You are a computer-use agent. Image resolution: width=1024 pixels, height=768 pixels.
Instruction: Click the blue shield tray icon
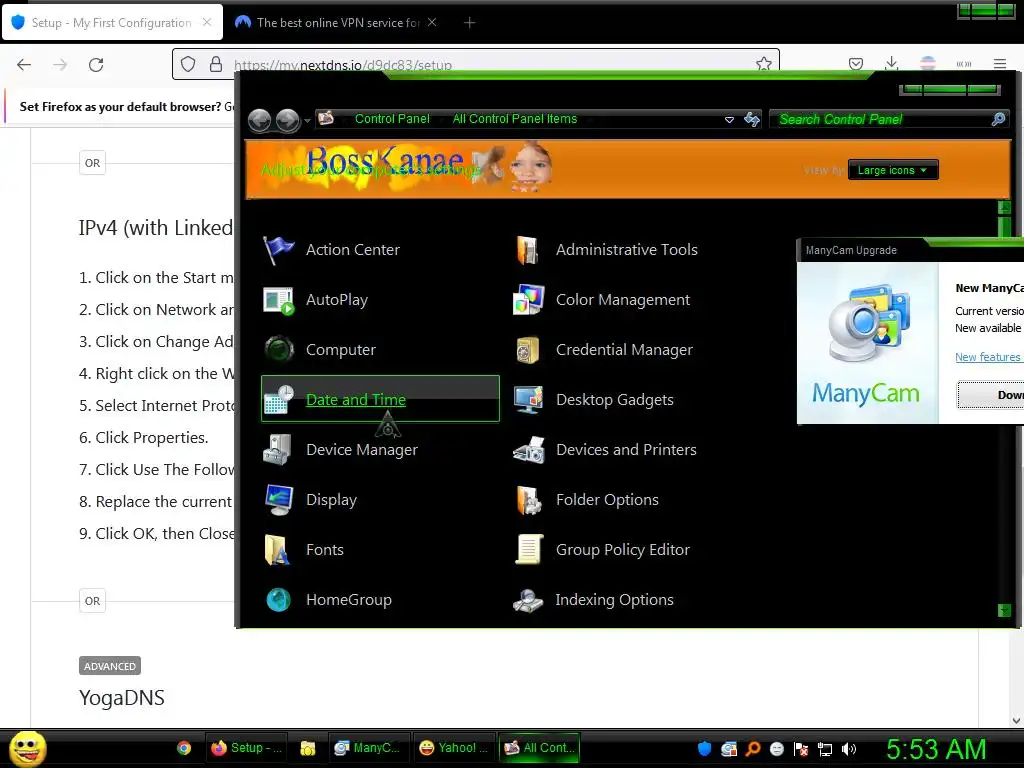[704, 749]
